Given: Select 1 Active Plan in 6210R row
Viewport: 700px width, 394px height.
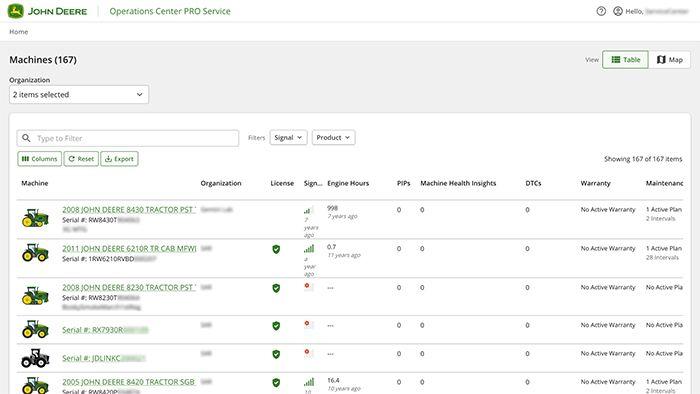Looking at the screenshot, I should pos(664,249).
